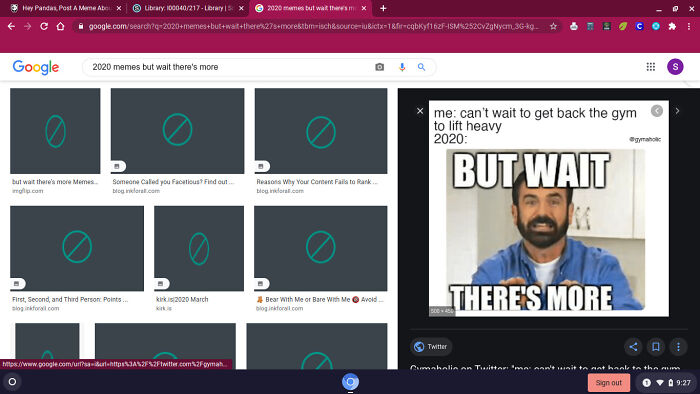Click the Sign out button
Image resolution: width=700 pixels, height=394 pixels.
[608, 382]
